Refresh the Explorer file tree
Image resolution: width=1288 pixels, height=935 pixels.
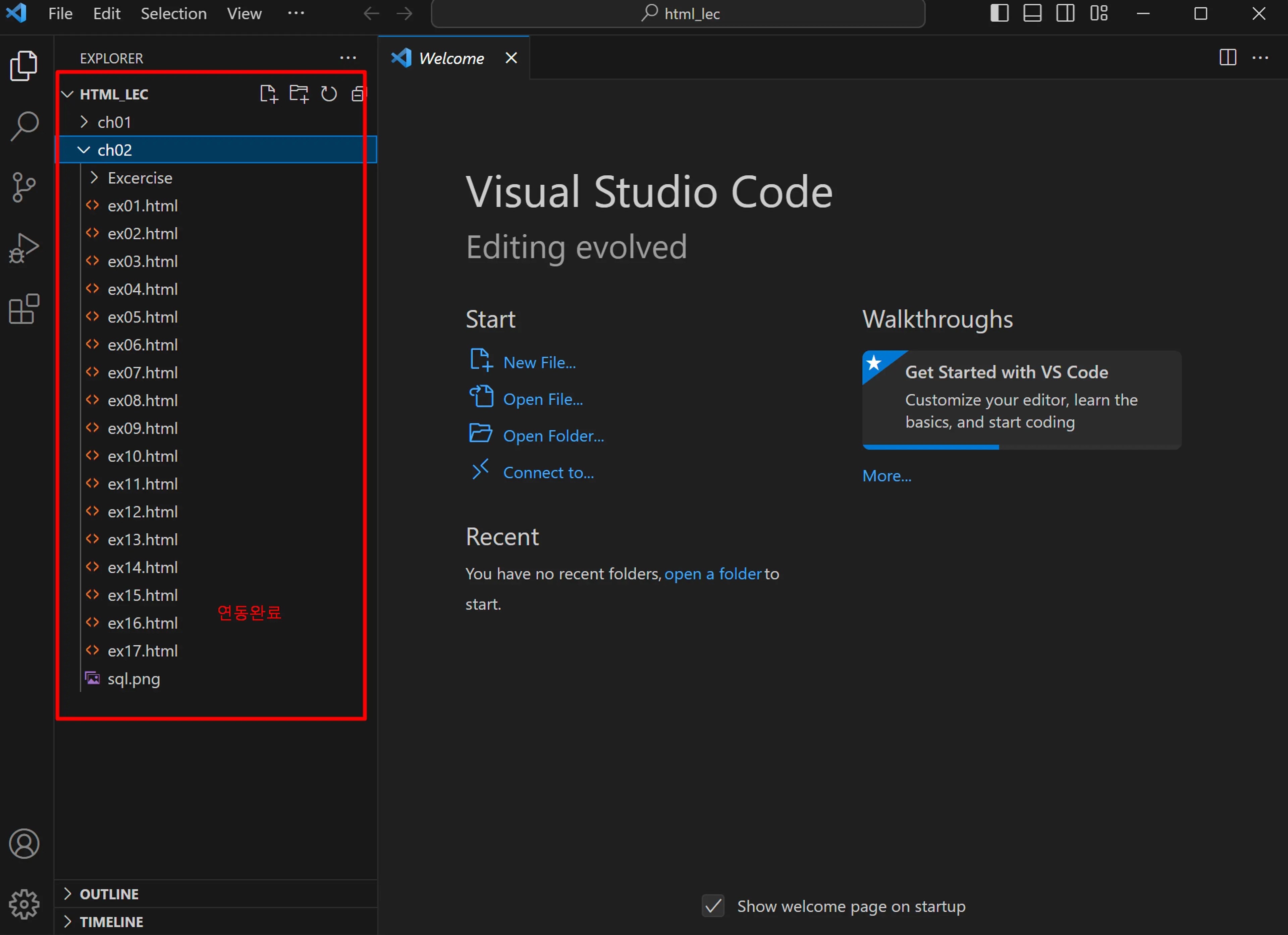click(329, 94)
